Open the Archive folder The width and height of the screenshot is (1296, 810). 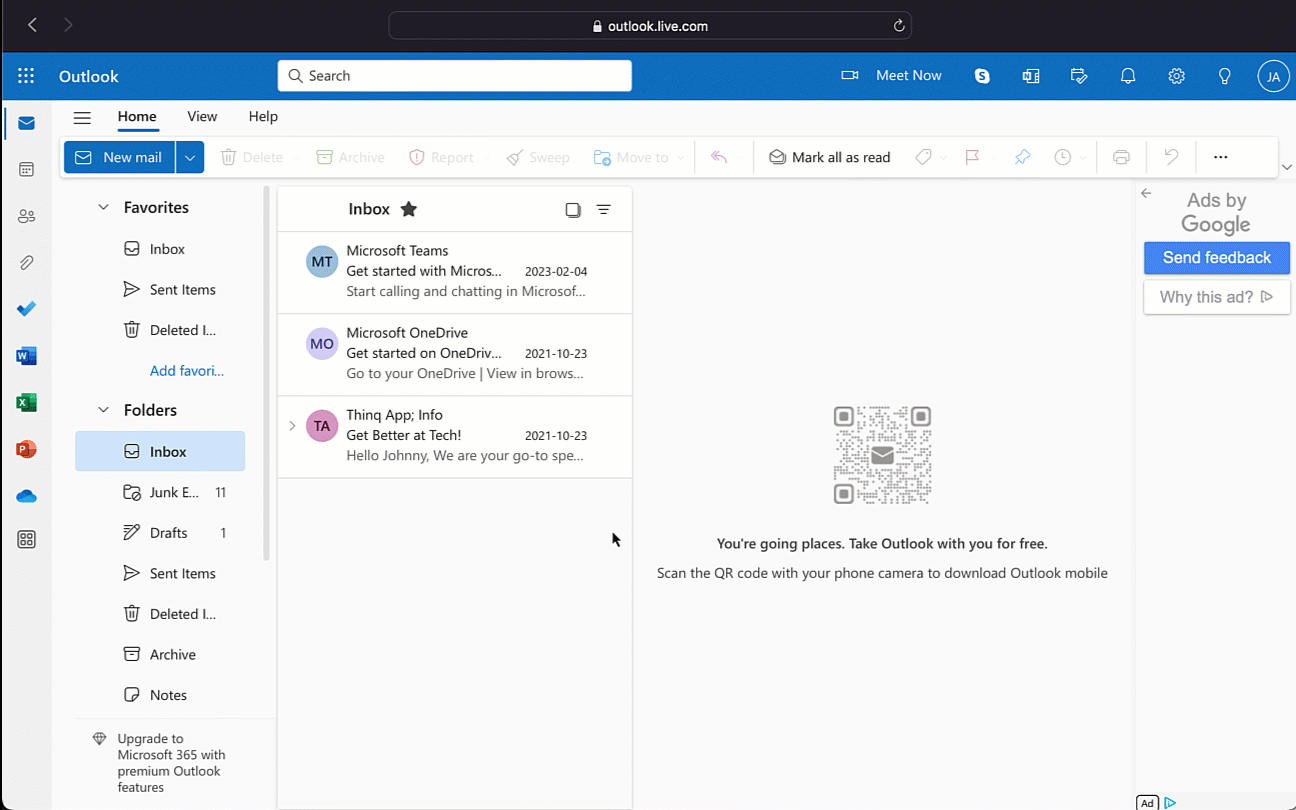pyautogui.click(x=160, y=654)
